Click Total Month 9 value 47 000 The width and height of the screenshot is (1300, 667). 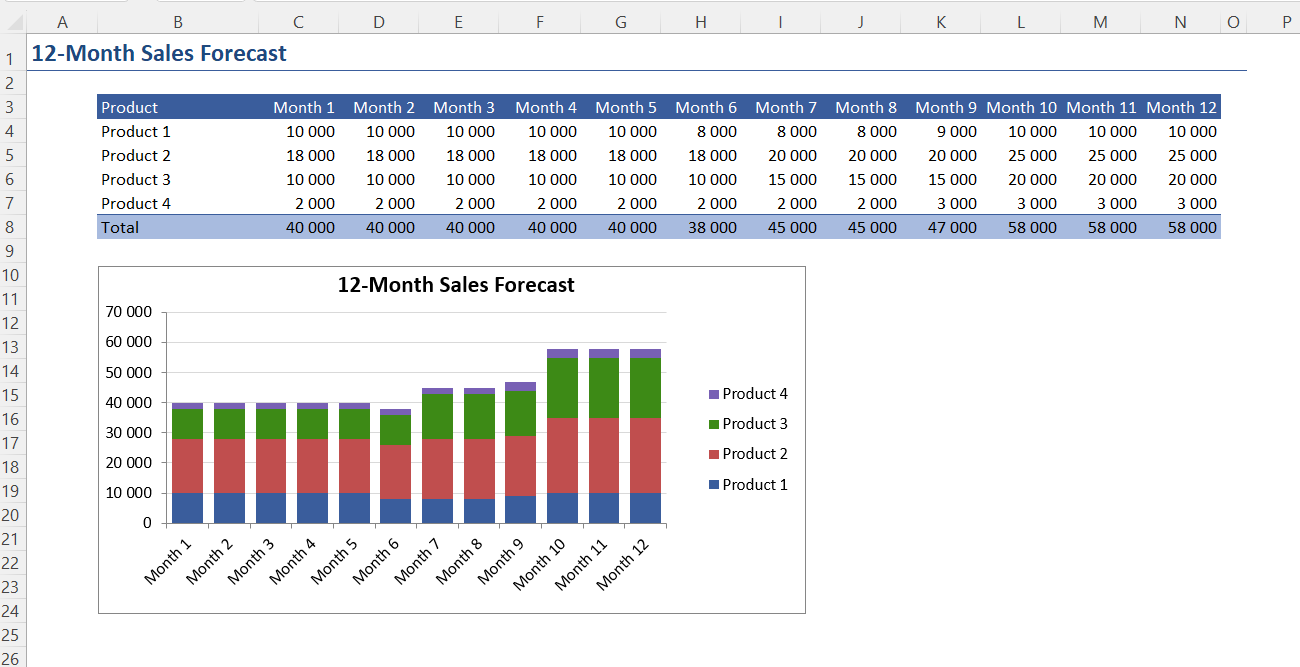pyautogui.click(x=941, y=227)
